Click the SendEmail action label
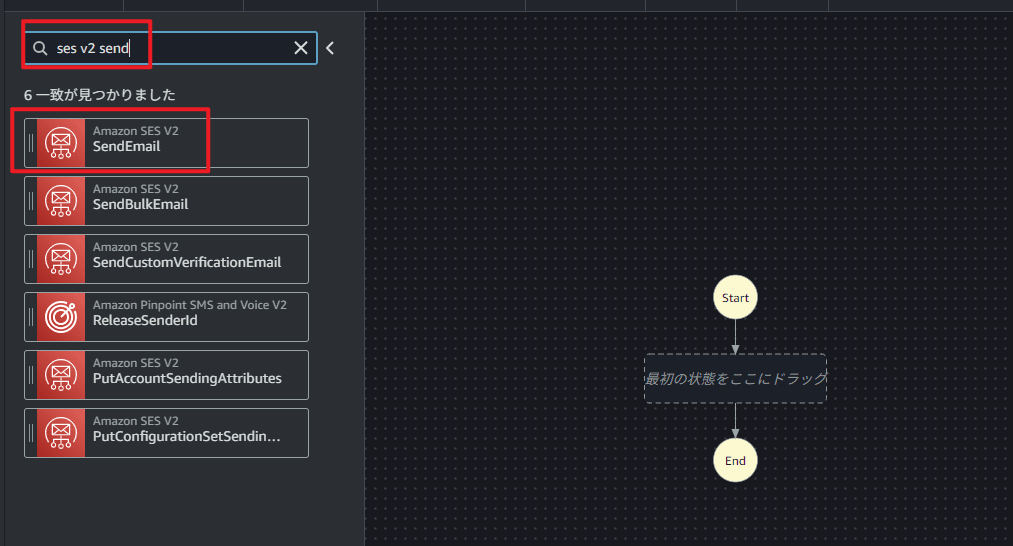This screenshot has height=546, width=1013. click(127, 147)
